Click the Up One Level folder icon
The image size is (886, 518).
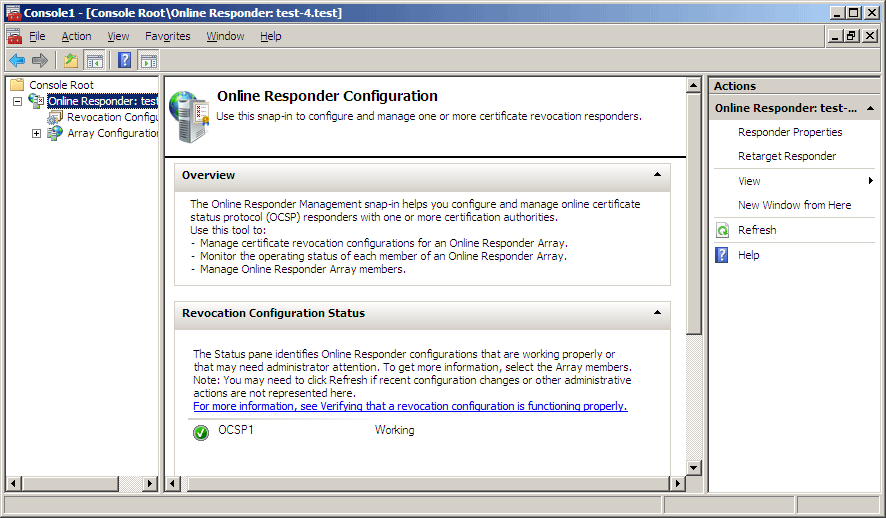pos(71,60)
